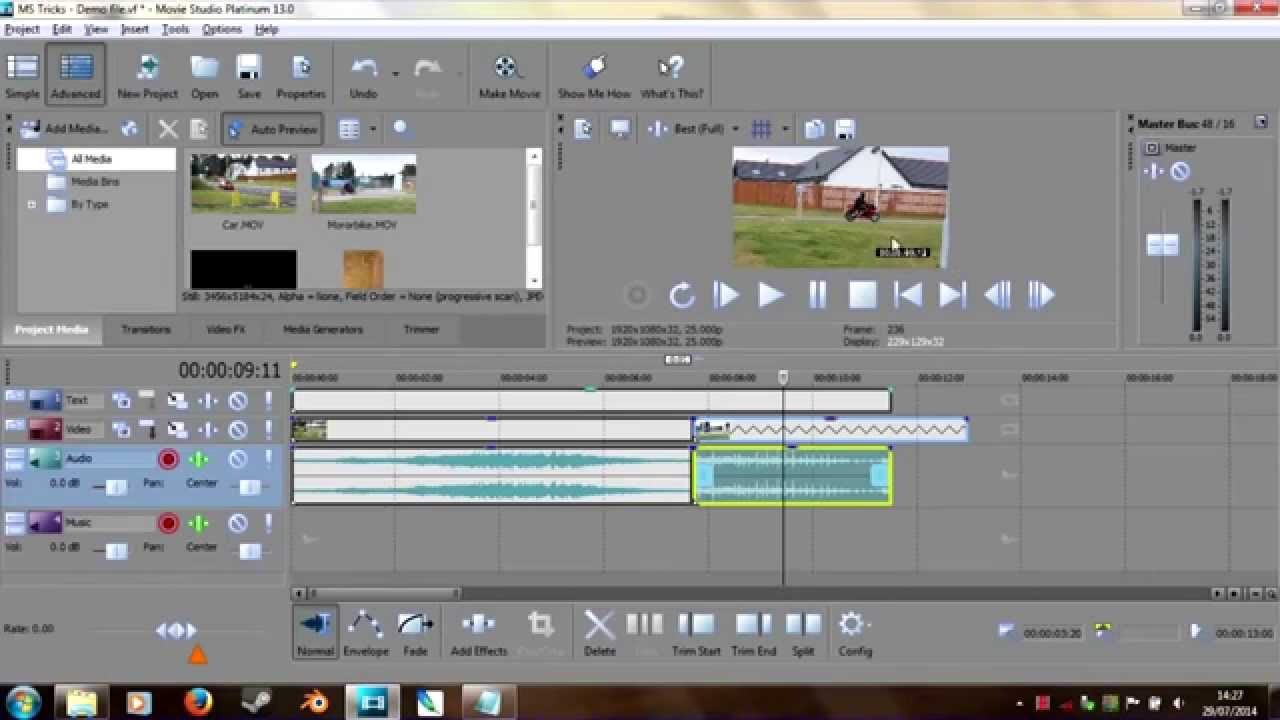The image size is (1280, 720).
Task: Expand the By Type tree node
Action: [x=31, y=204]
